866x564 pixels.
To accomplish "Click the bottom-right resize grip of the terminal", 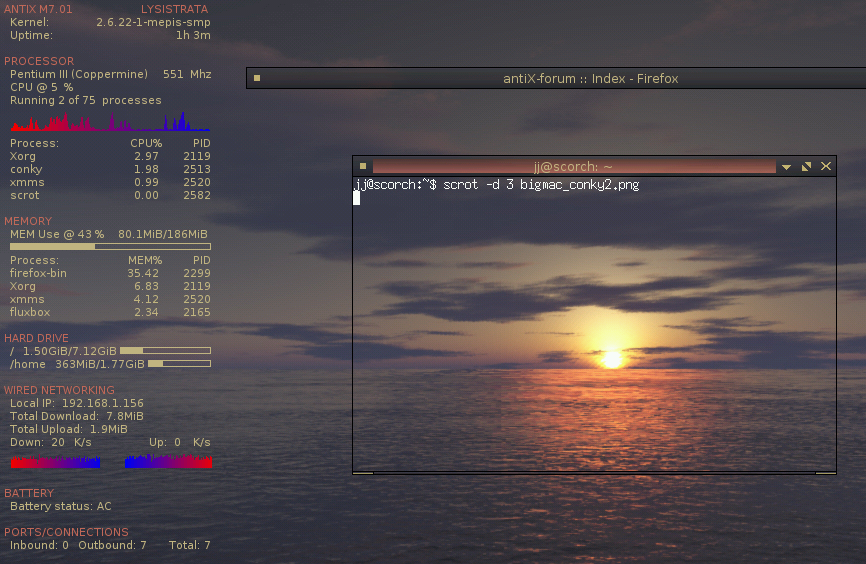I will 826,473.
